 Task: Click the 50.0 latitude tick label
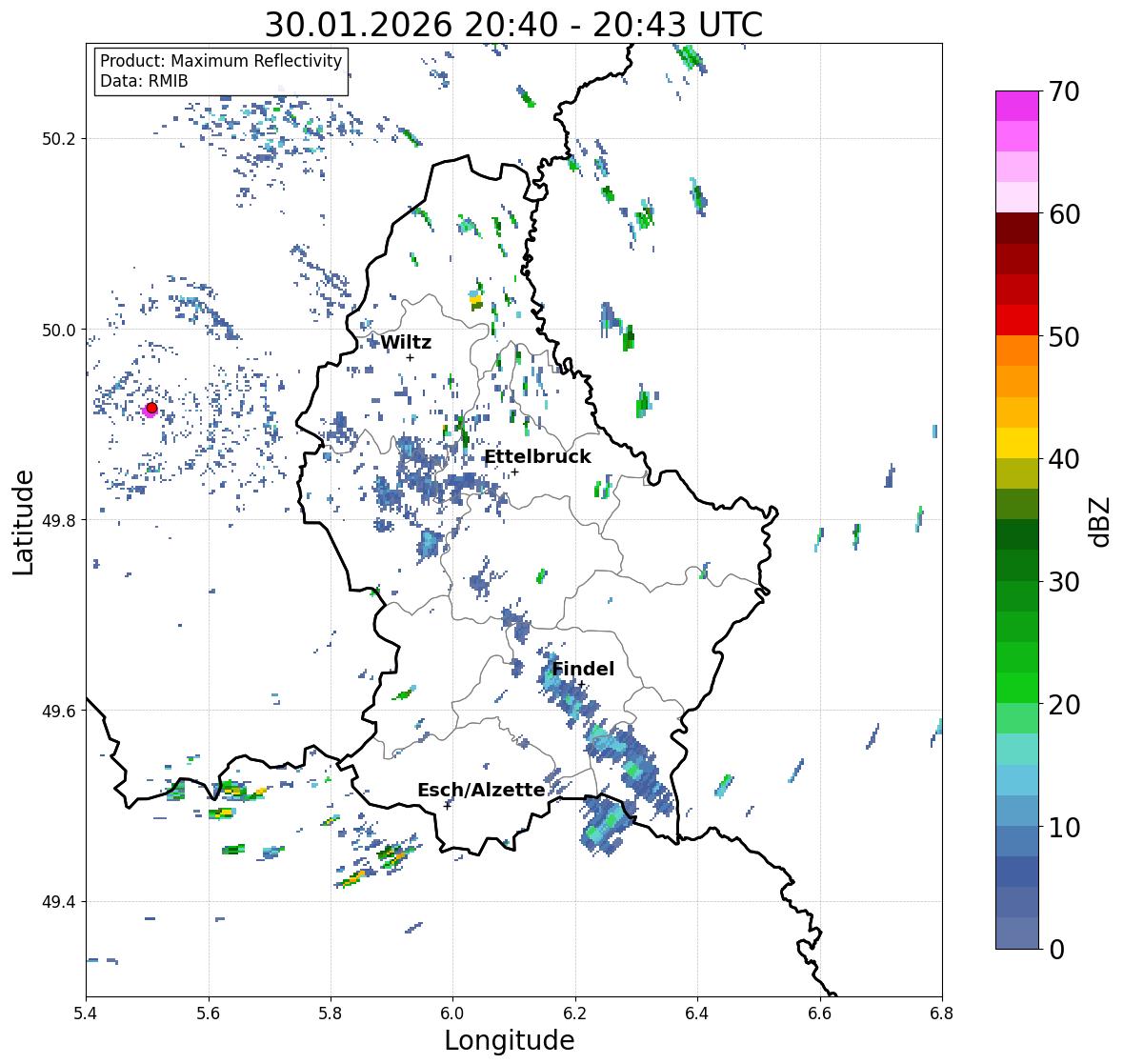(x=59, y=331)
